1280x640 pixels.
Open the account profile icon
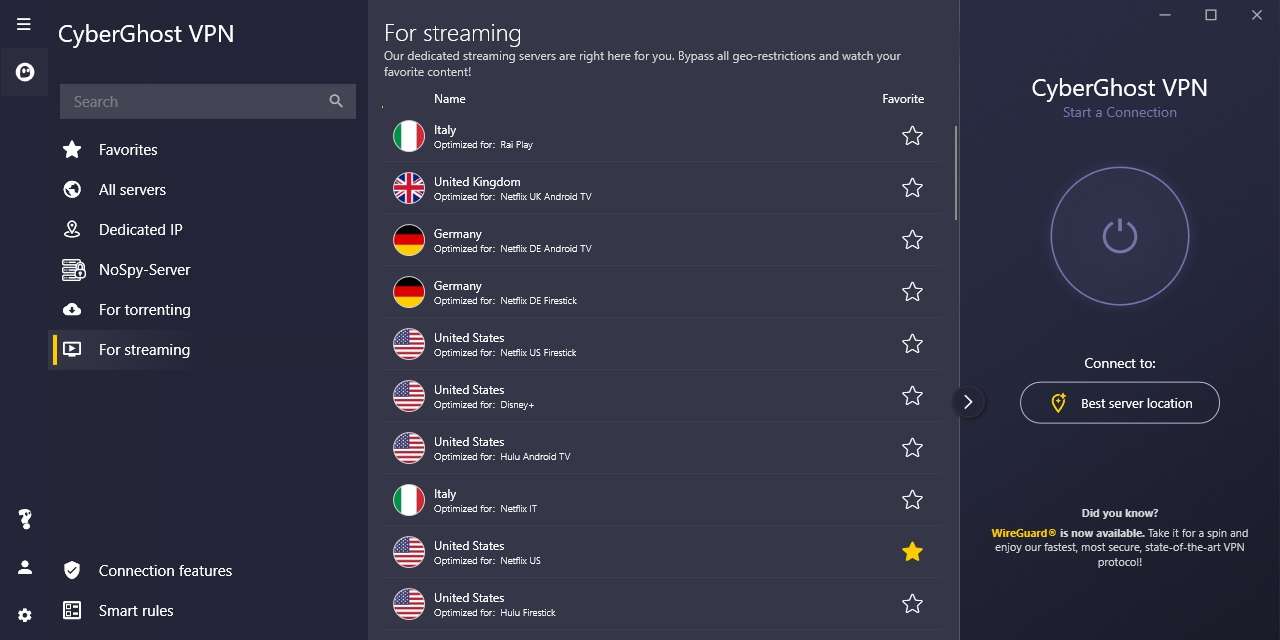(25, 567)
